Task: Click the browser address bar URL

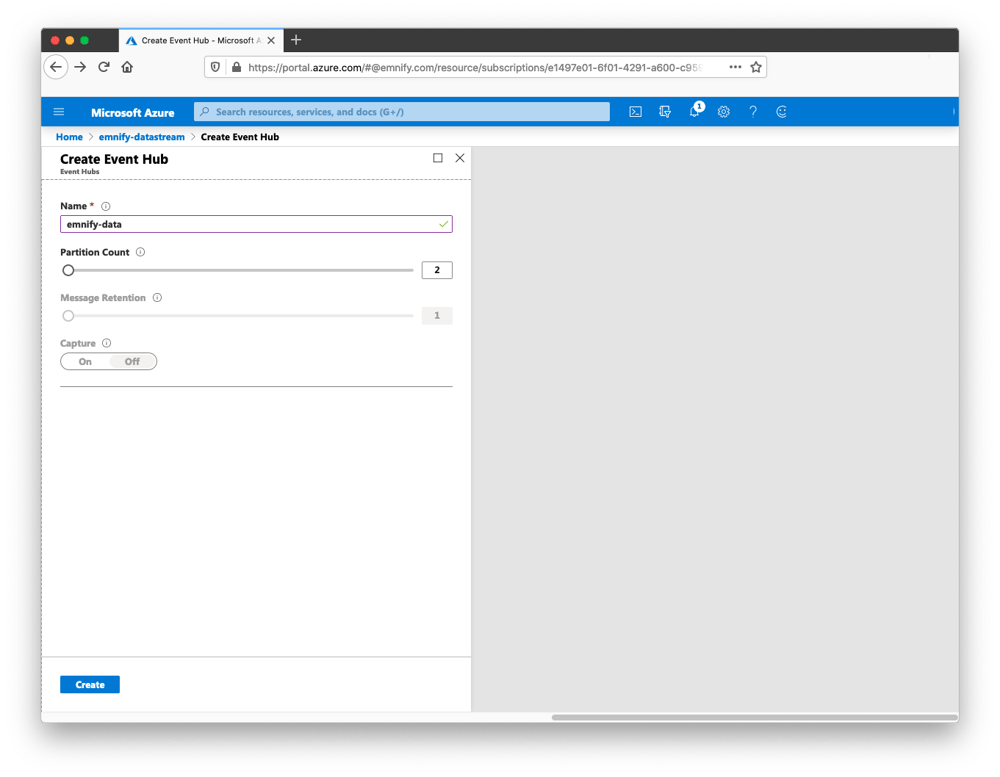Action: [x=475, y=67]
